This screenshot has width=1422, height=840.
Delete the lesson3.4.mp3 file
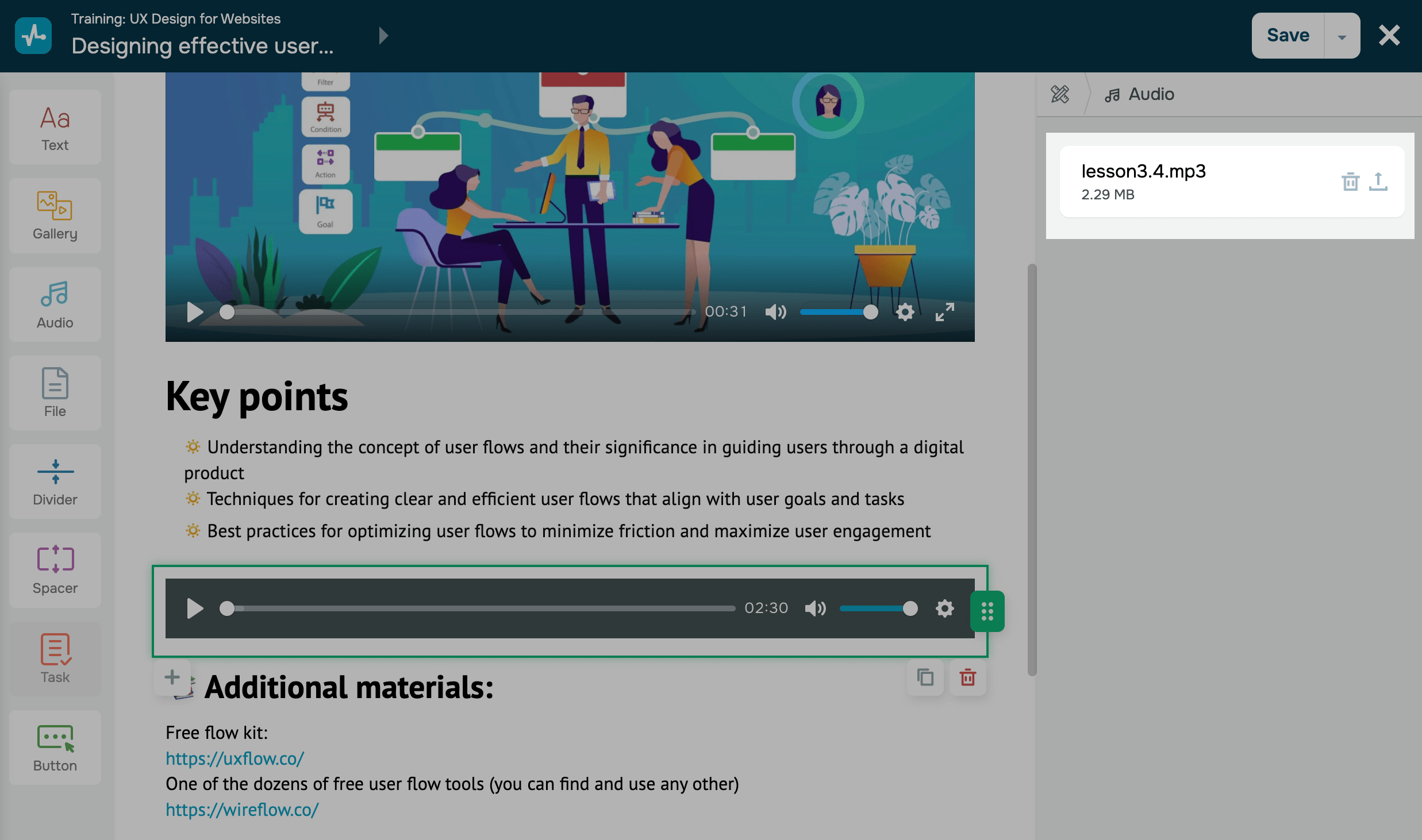coord(1350,182)
